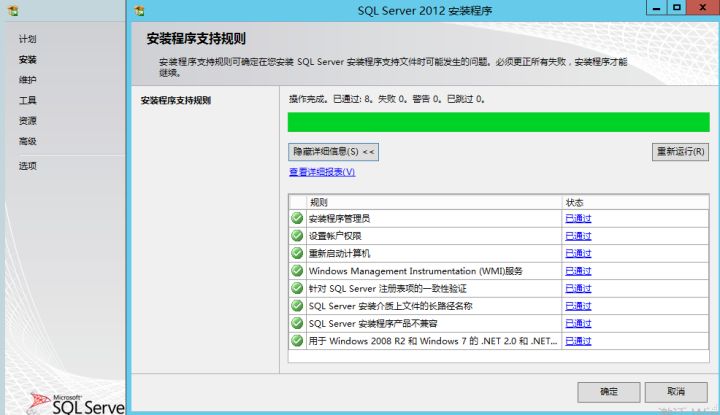Maximize the SQL Server 2012 setup window

pyautogui.click(x=676, y=8)
